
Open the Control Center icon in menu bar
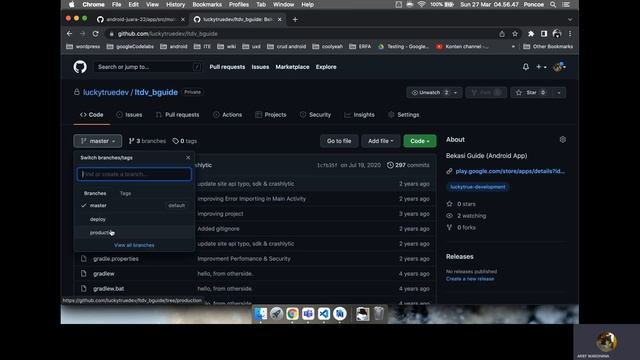(566, 4)
